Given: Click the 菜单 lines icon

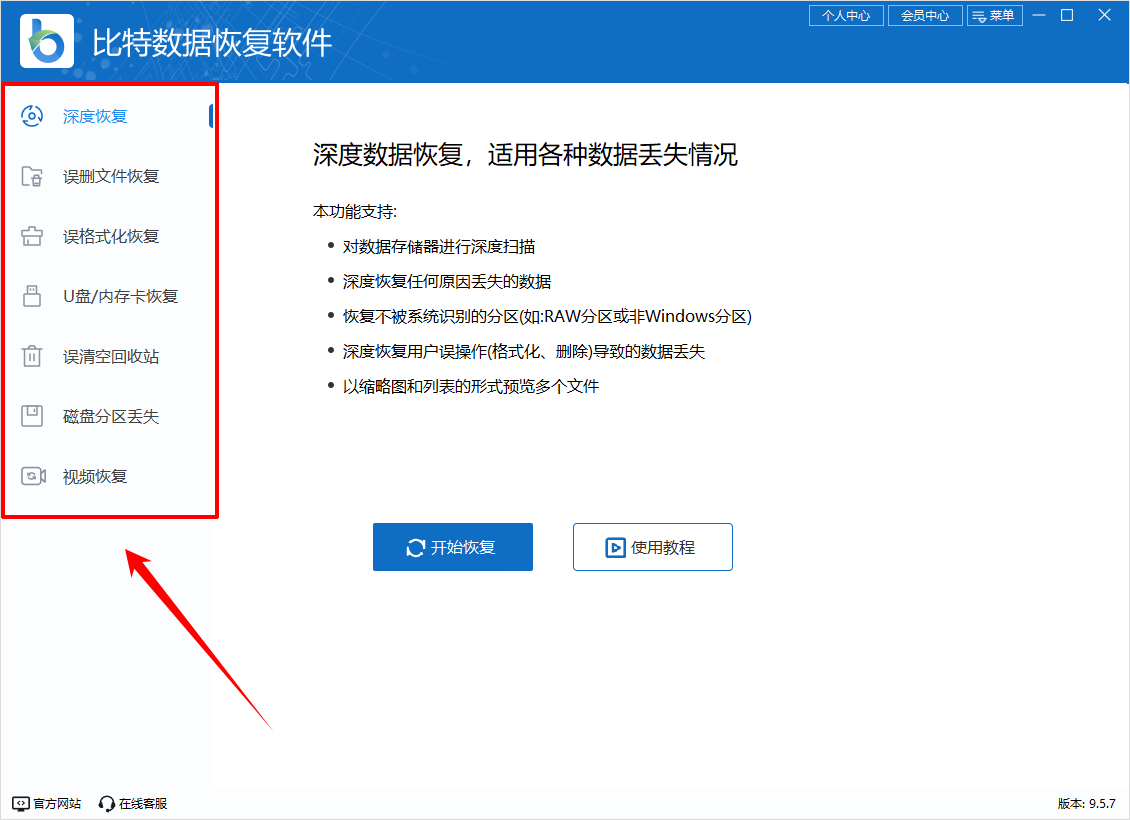Looking at the screenshot, I should point(979,16).
